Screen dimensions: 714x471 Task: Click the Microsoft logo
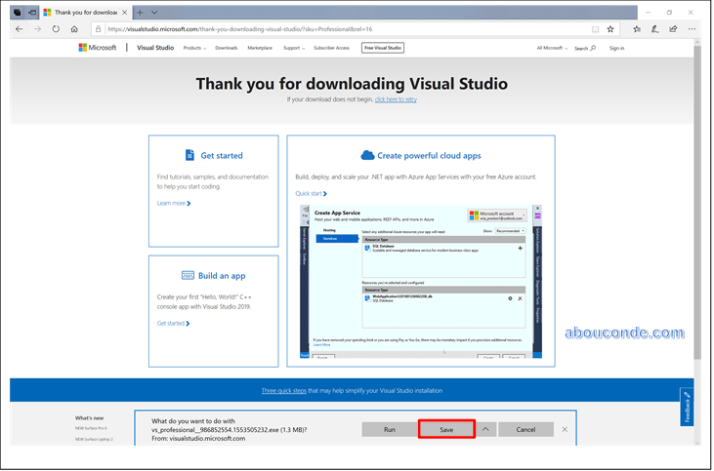click(x=97, y=47)
